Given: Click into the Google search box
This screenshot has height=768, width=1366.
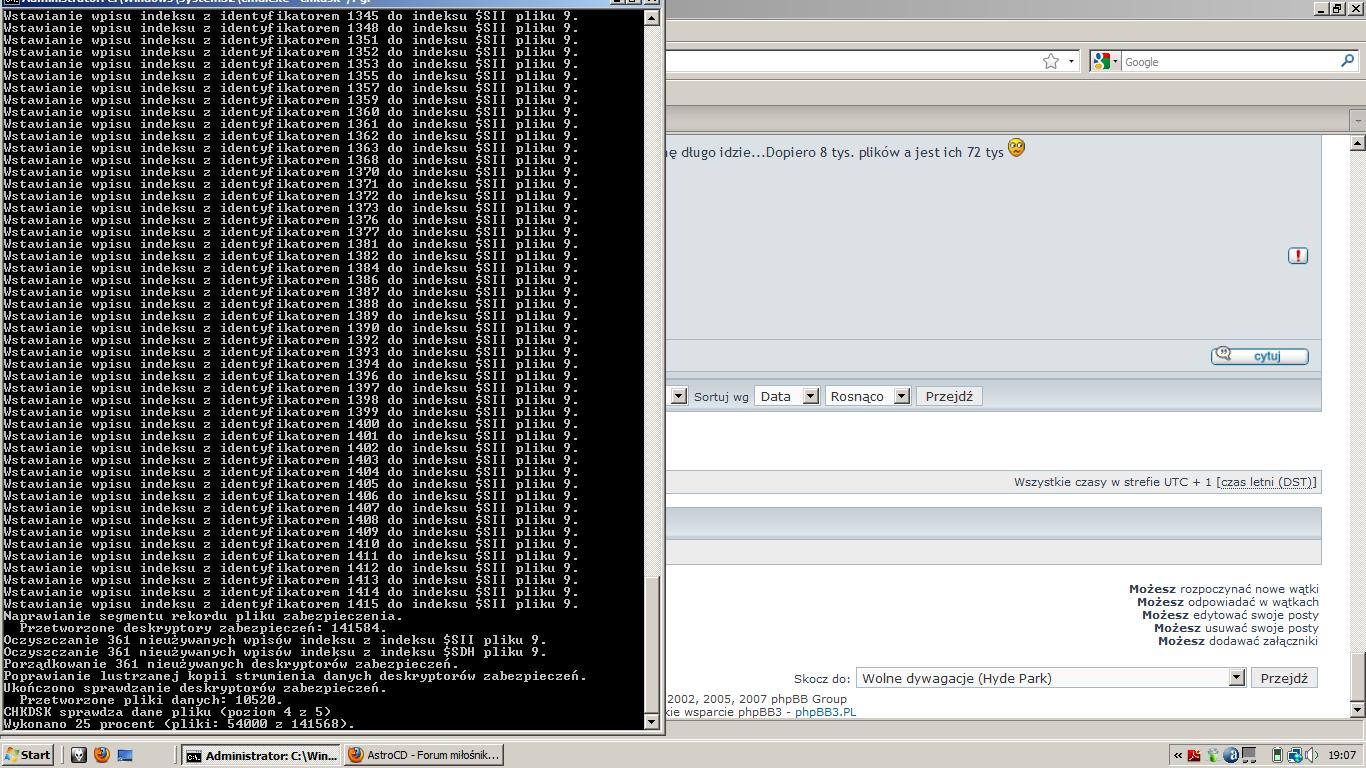Looking at the screenshot, I should tap(1228, 62).
